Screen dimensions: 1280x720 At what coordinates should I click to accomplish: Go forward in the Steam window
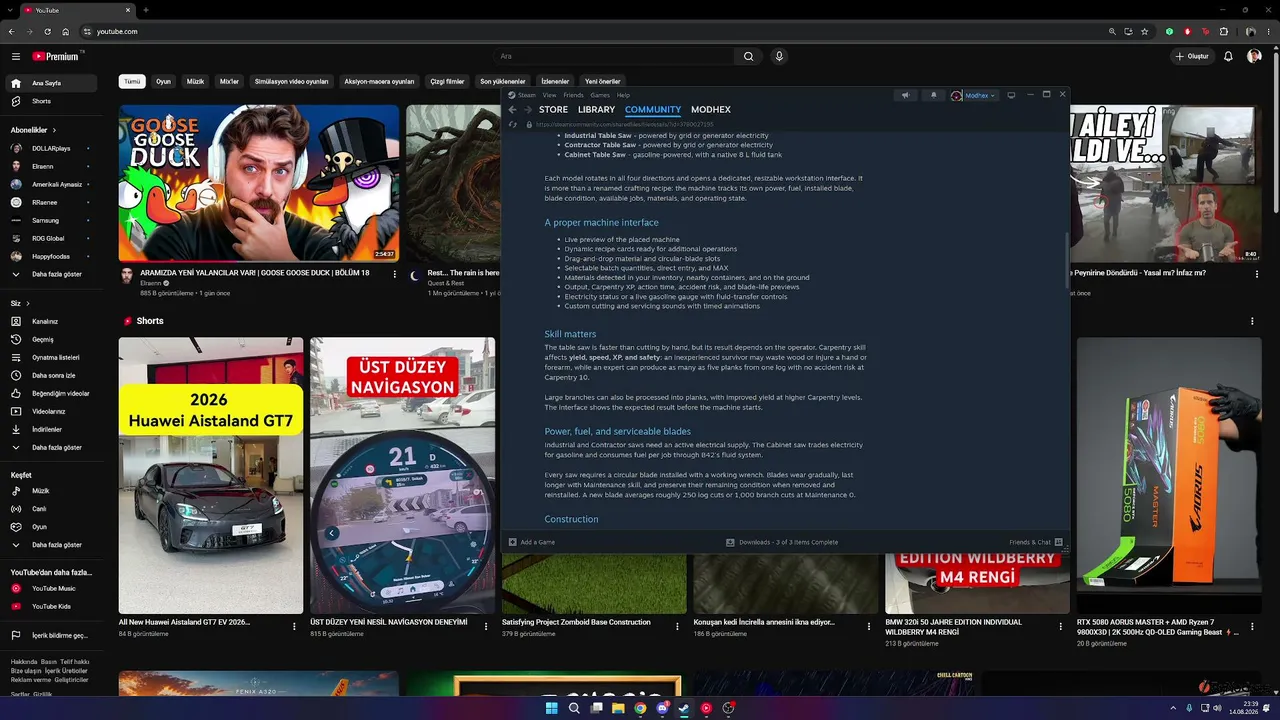(x=527, y=110)
